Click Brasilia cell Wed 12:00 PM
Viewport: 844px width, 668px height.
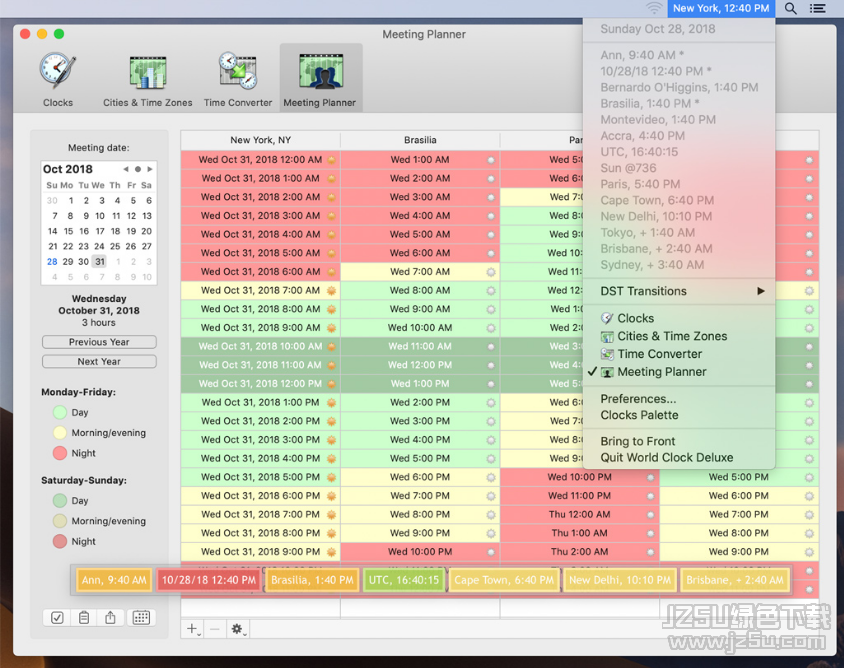(420, 365)
